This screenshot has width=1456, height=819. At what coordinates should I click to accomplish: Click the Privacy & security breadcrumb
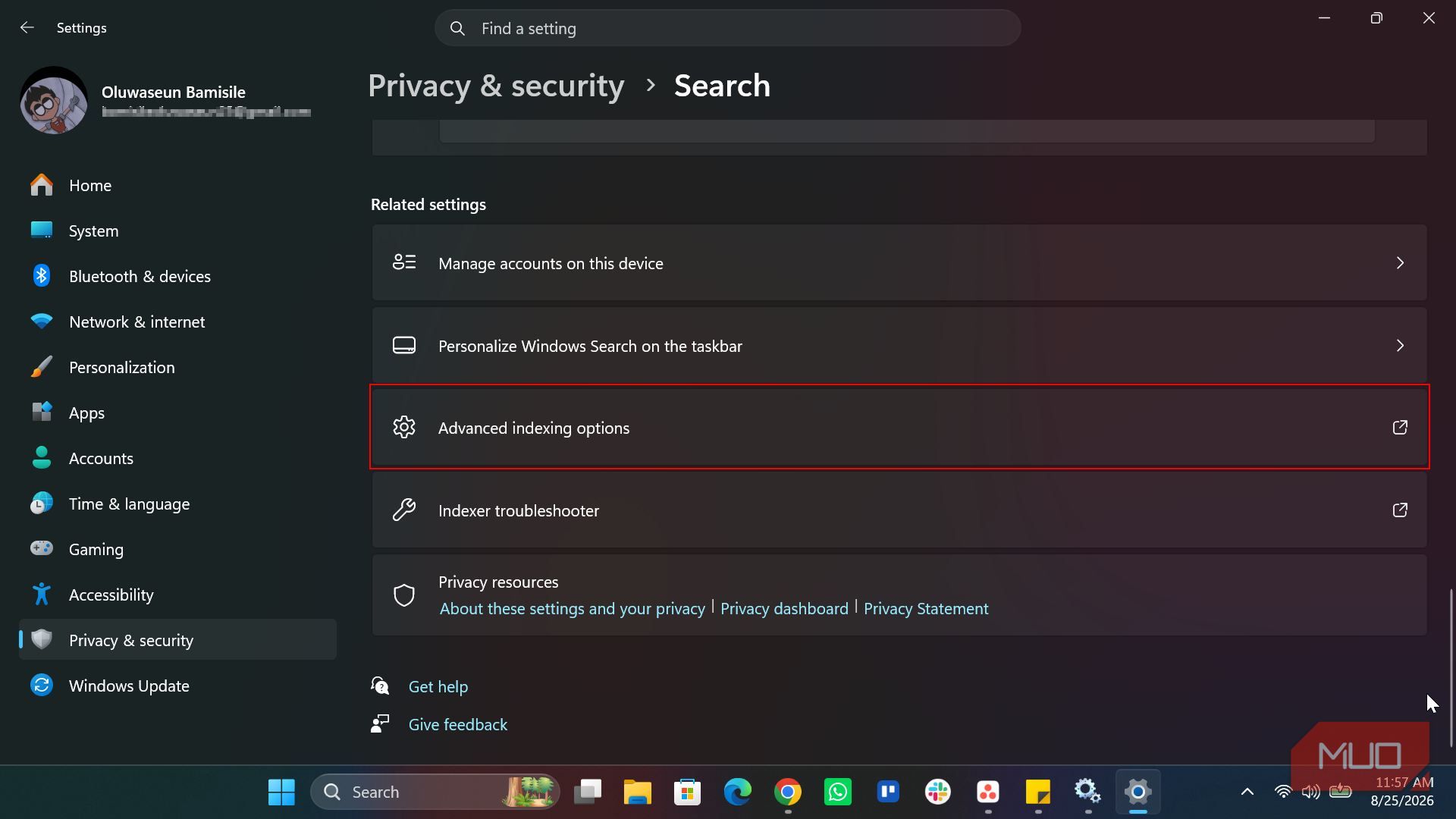(x=496, y=86)
